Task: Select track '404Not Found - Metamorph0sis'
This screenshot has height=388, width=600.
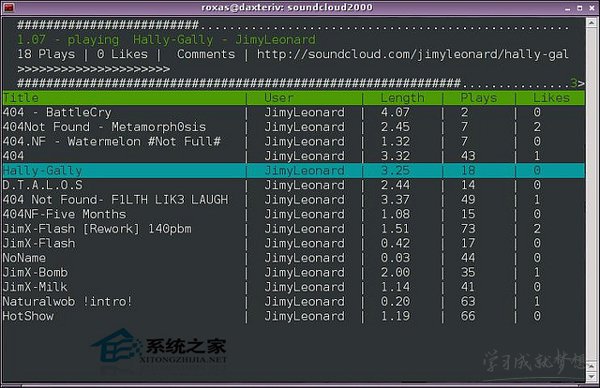Action: (x=293, y=127)
